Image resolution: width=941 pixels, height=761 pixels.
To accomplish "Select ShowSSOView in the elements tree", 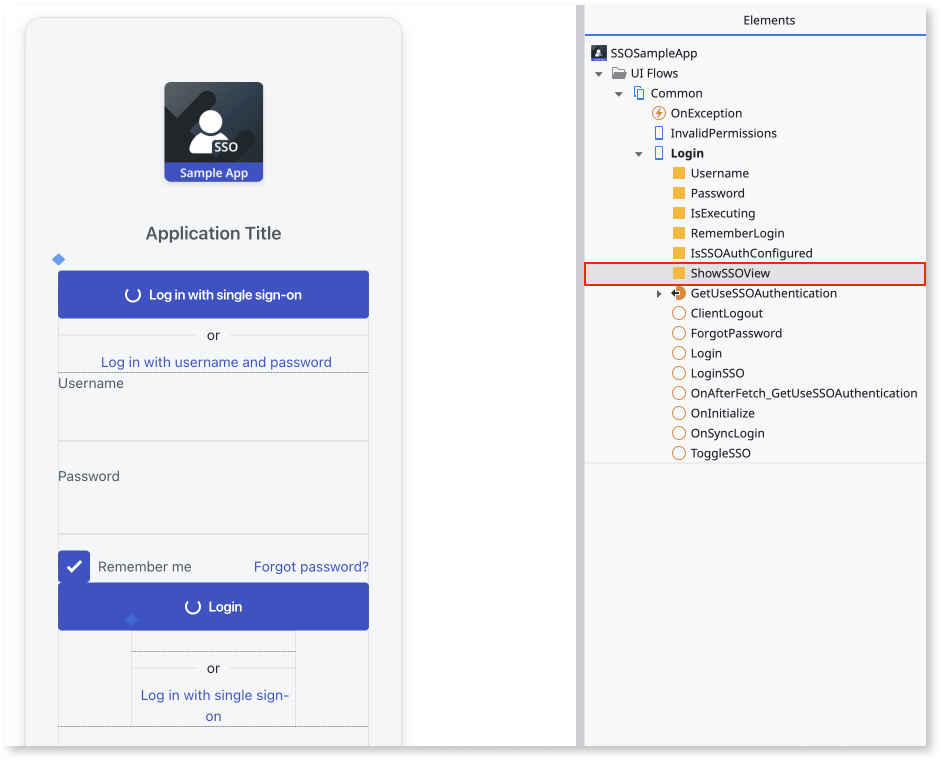I will (730, 273).
